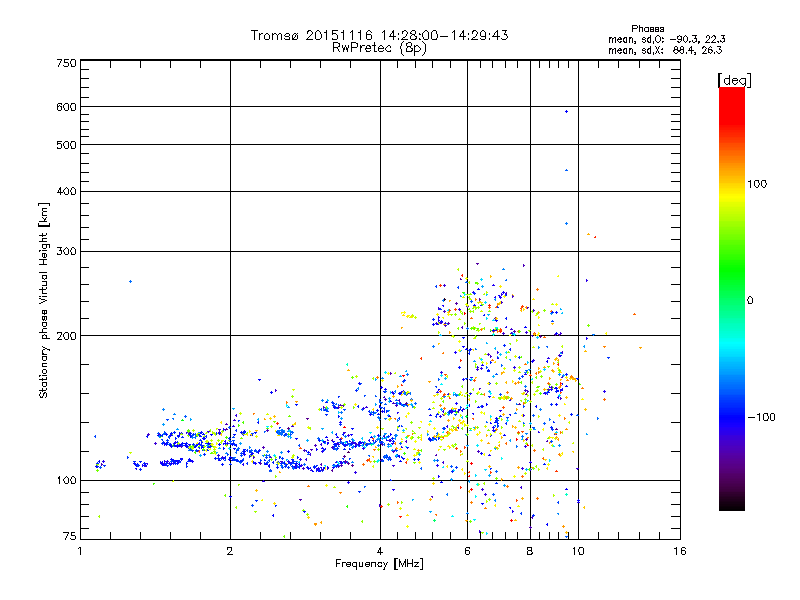Image resolution: width=800 pixels, height=600 pixels.
Task: Click the 'mean, sd,O: -90.3, 22.3' text
Action: [666, 39]
